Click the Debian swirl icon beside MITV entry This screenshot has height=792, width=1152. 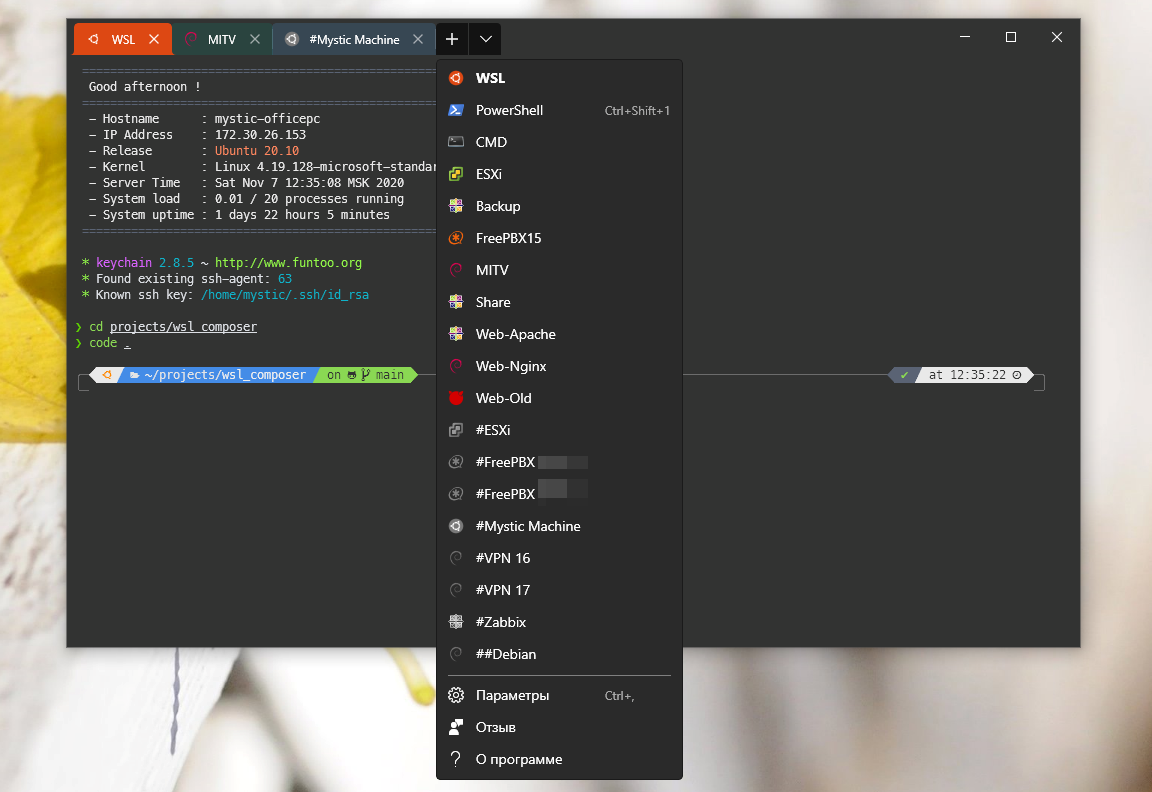tap(456, 270)
